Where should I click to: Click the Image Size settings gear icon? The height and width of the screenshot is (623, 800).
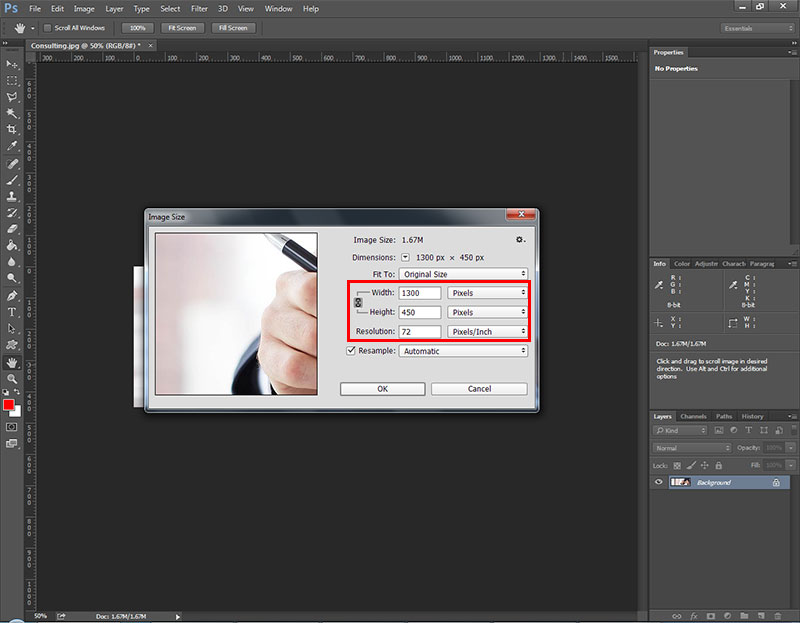pos(520,239)
